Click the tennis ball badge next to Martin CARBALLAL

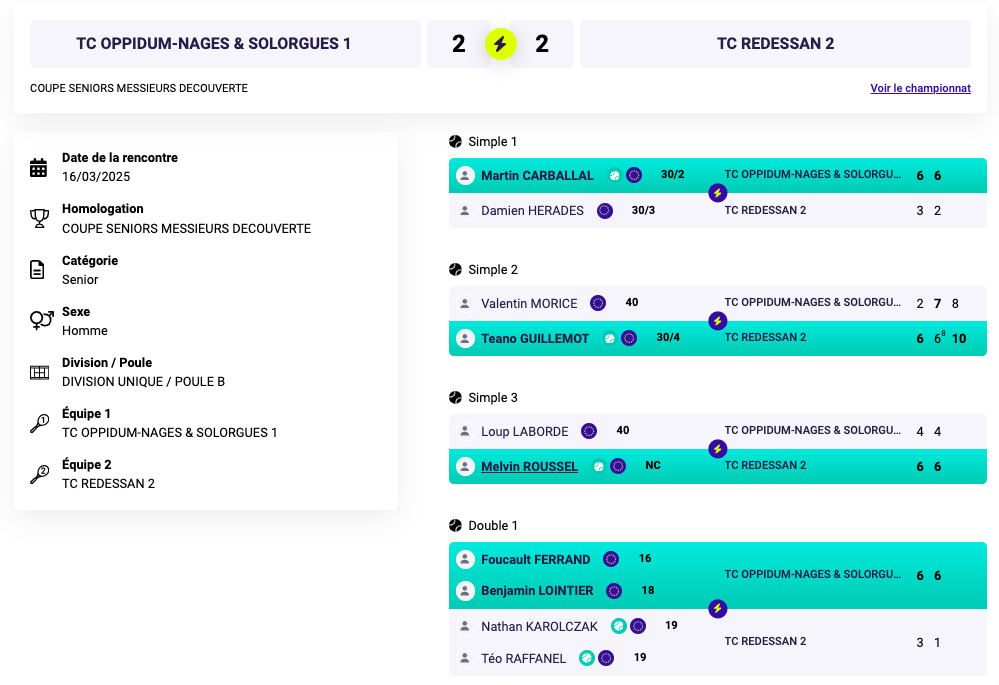(614, 175)
